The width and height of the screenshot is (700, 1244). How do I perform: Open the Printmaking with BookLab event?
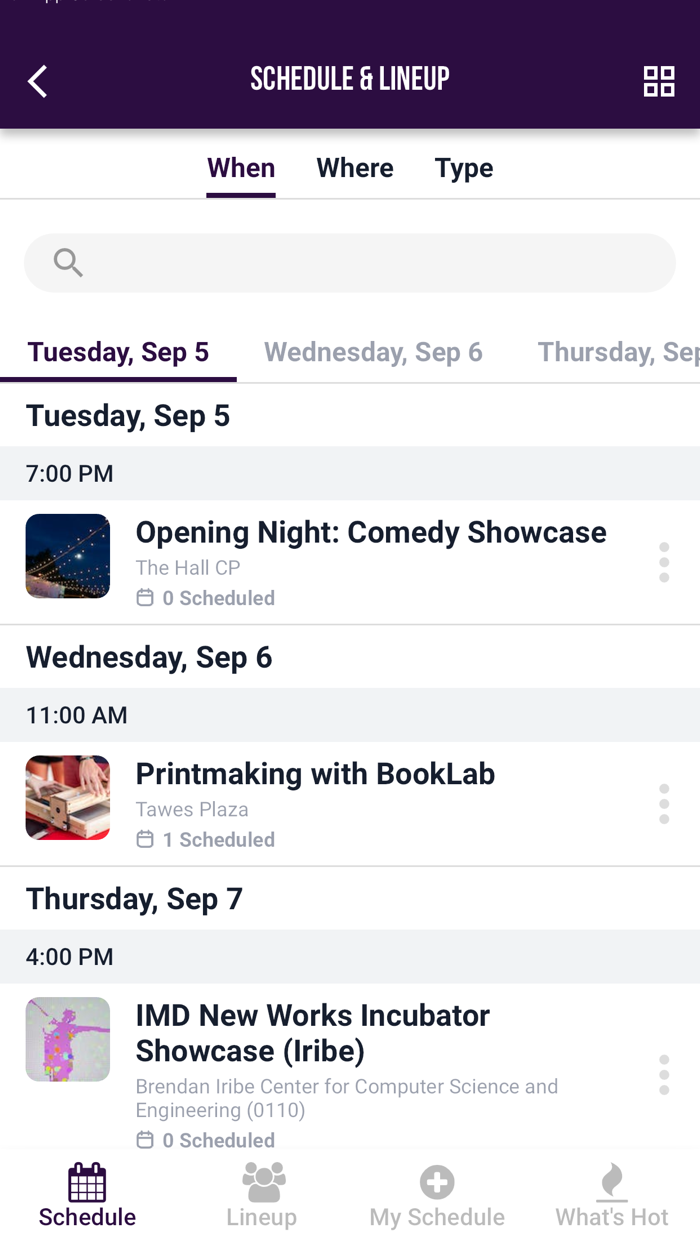(315, 774)
